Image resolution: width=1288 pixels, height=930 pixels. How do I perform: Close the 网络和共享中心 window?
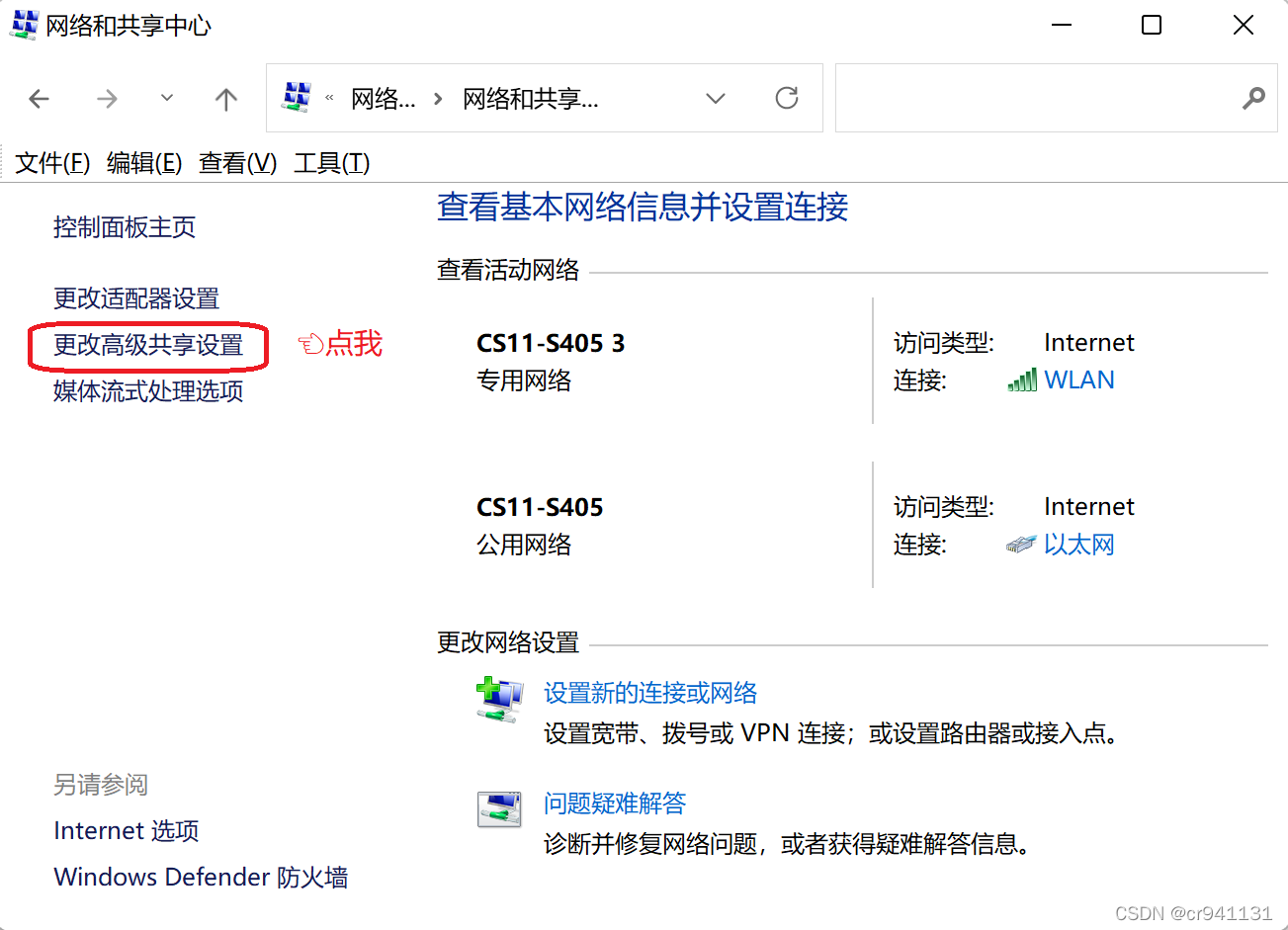[x=1244, y=25]
